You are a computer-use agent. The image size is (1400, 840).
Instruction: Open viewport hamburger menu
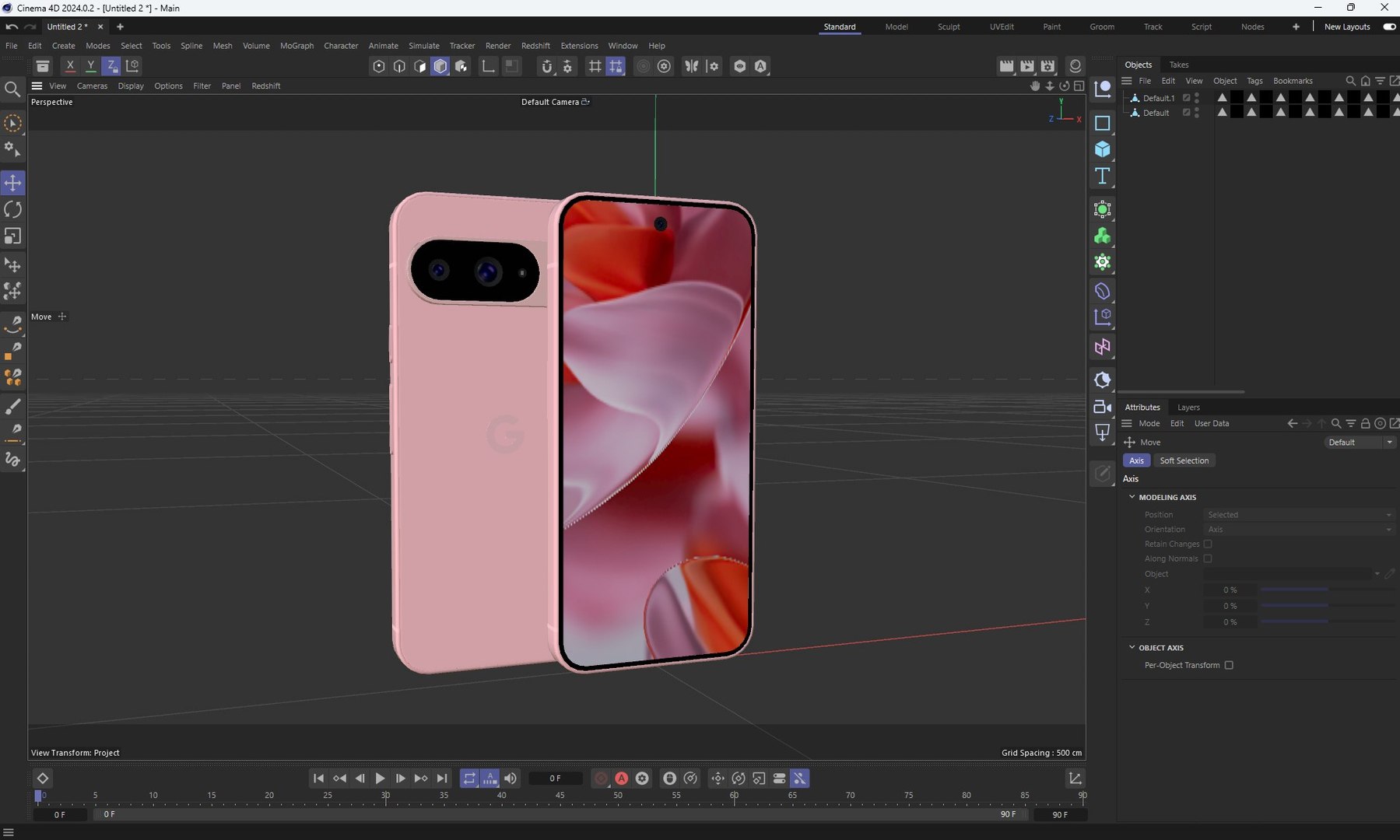point(37,86)
